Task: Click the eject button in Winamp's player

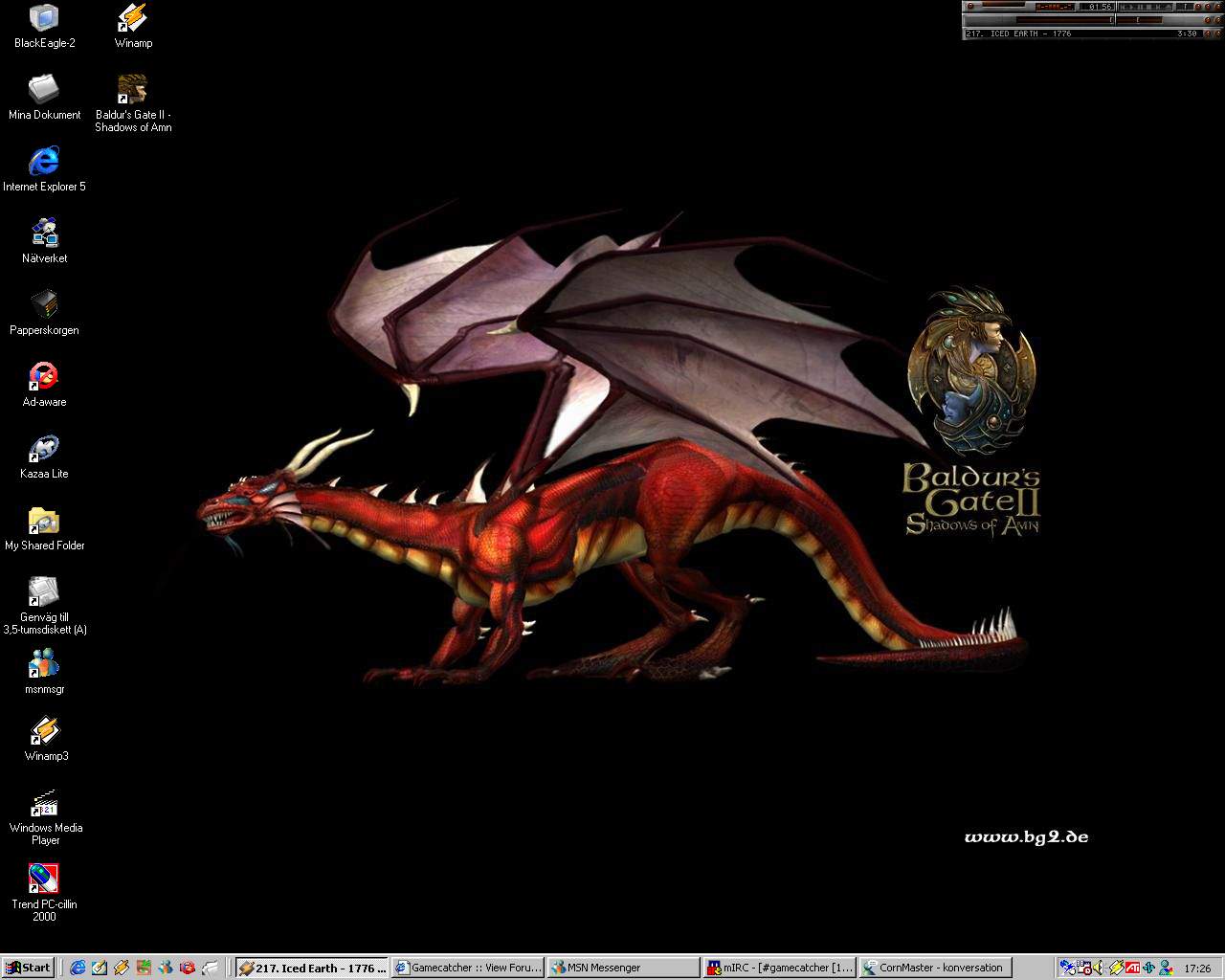Action: 1169,7
